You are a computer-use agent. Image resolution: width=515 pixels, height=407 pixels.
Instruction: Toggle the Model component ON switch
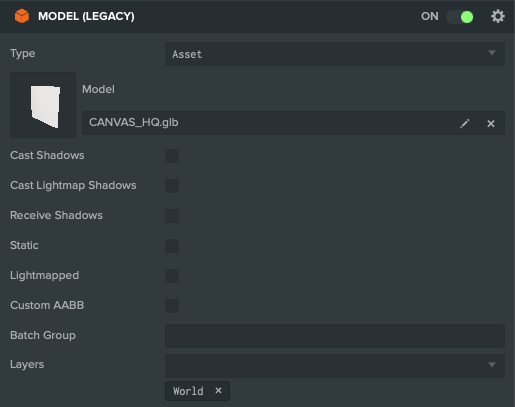(460, 17)
